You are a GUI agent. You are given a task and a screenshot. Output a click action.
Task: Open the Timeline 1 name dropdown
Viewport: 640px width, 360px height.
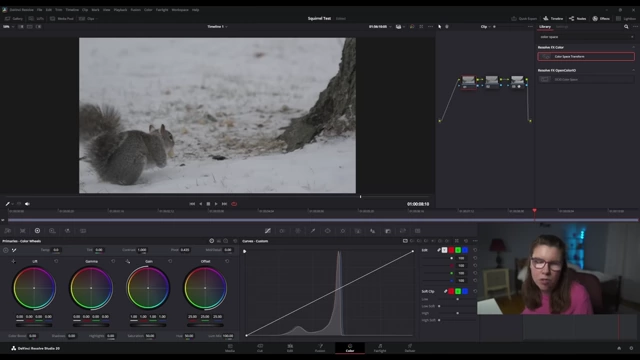point(217,27)
